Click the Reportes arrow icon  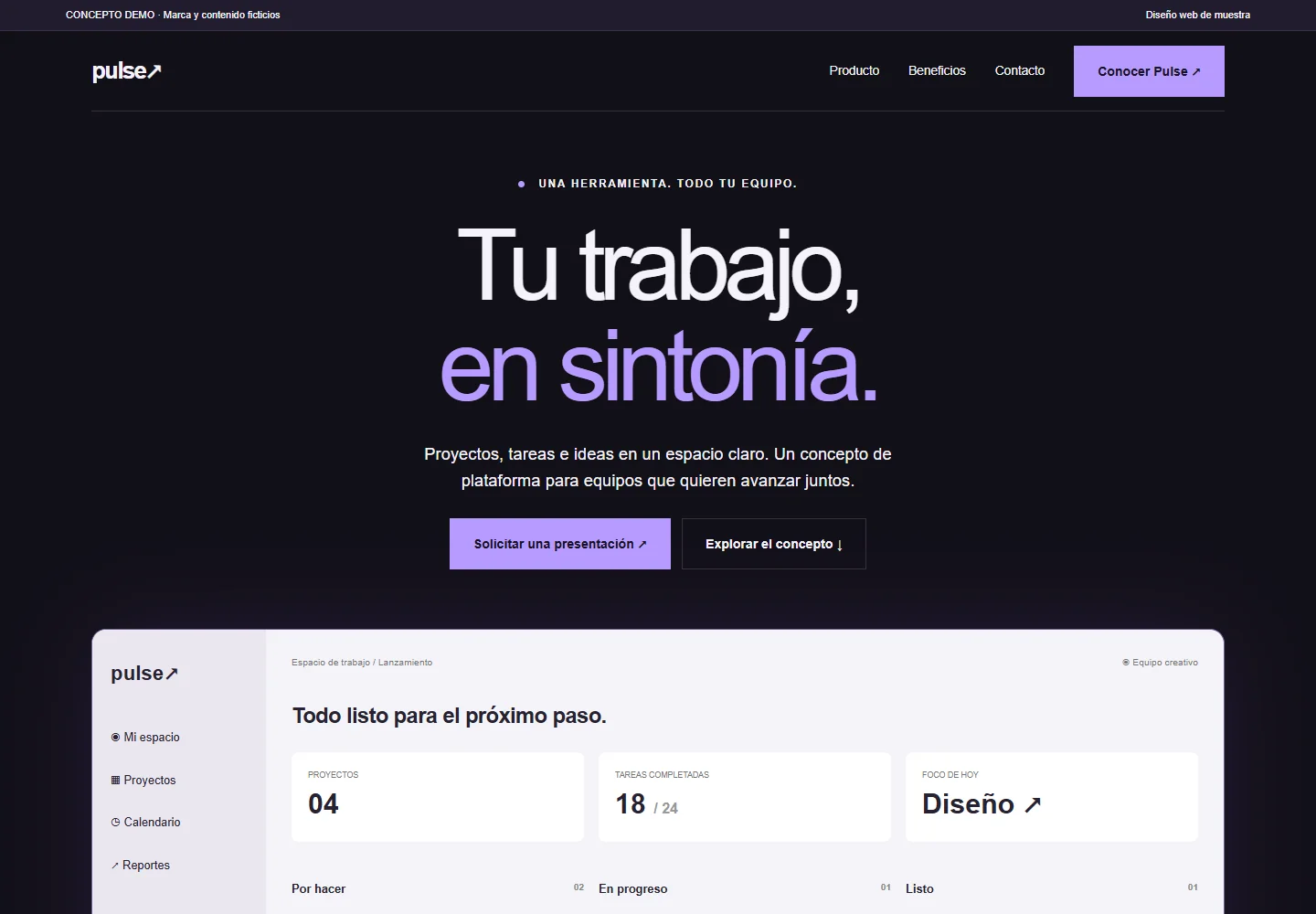pyautogui.click(x=115, y=865)
